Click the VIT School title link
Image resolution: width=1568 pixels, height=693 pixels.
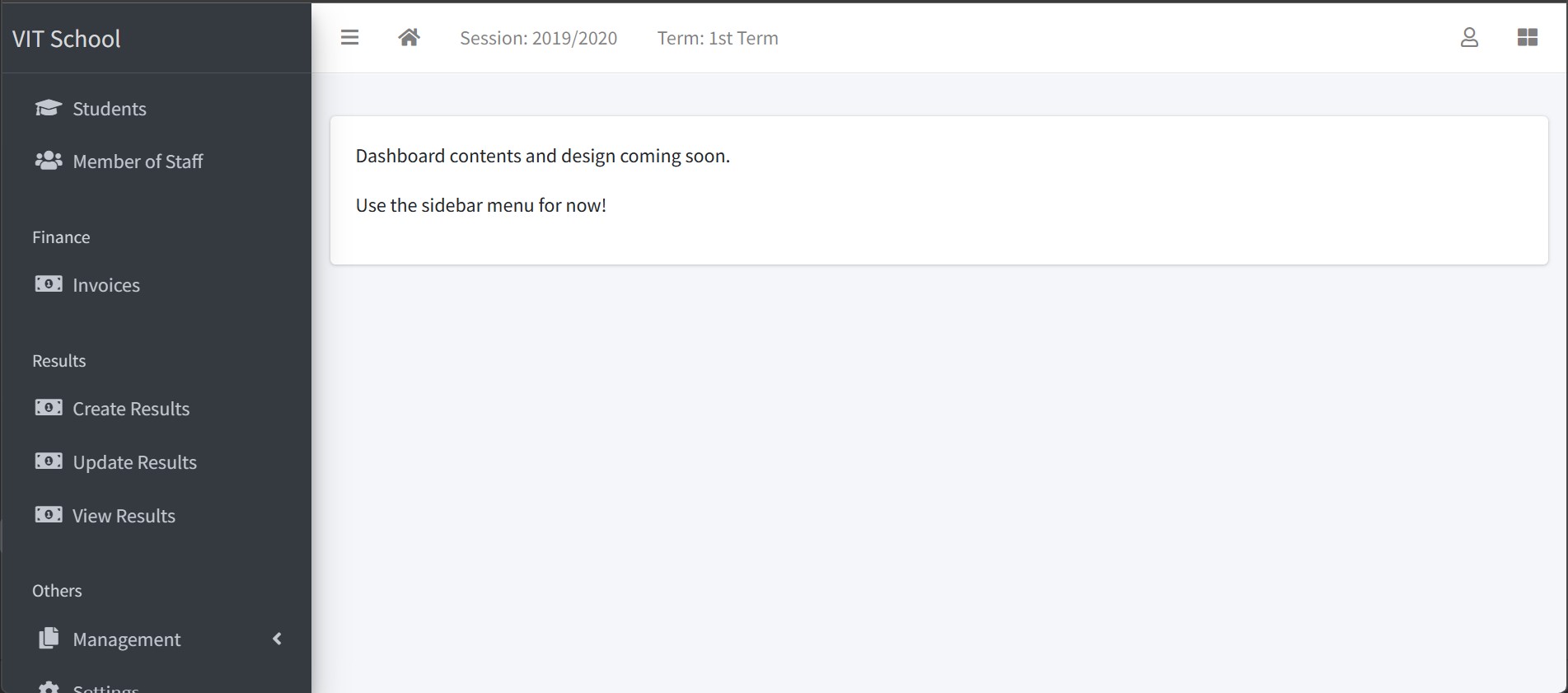tap(67, 38)
